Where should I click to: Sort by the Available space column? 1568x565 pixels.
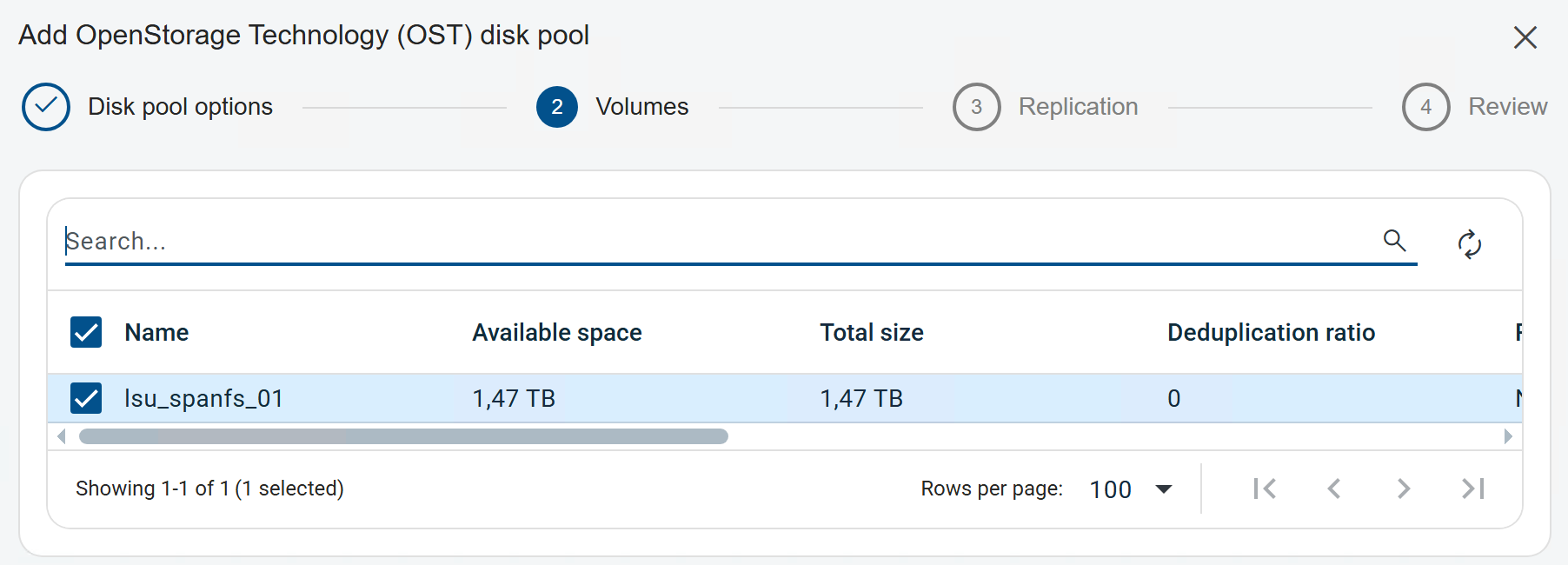pos(556,332)
